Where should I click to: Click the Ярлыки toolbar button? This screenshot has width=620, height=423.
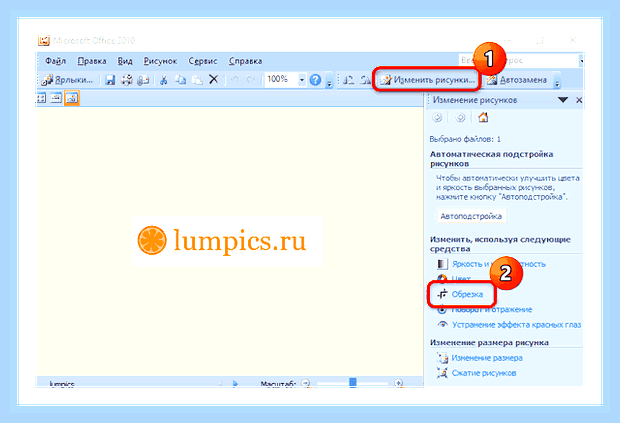[x=68, y=80]
